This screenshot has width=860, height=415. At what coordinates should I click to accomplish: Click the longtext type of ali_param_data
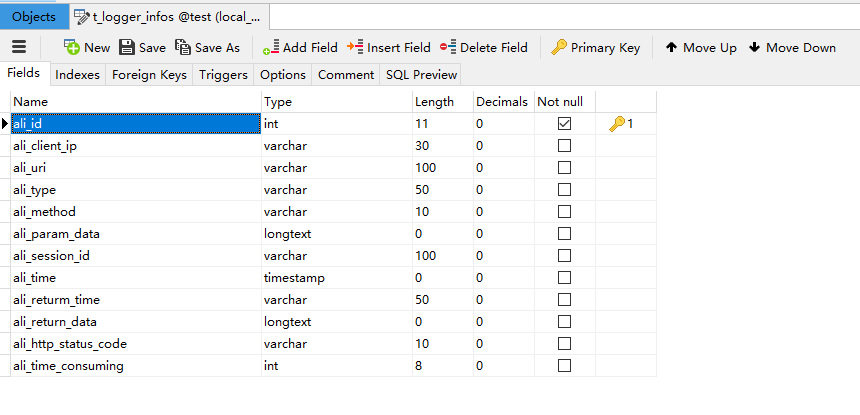(x=287, y=234)
